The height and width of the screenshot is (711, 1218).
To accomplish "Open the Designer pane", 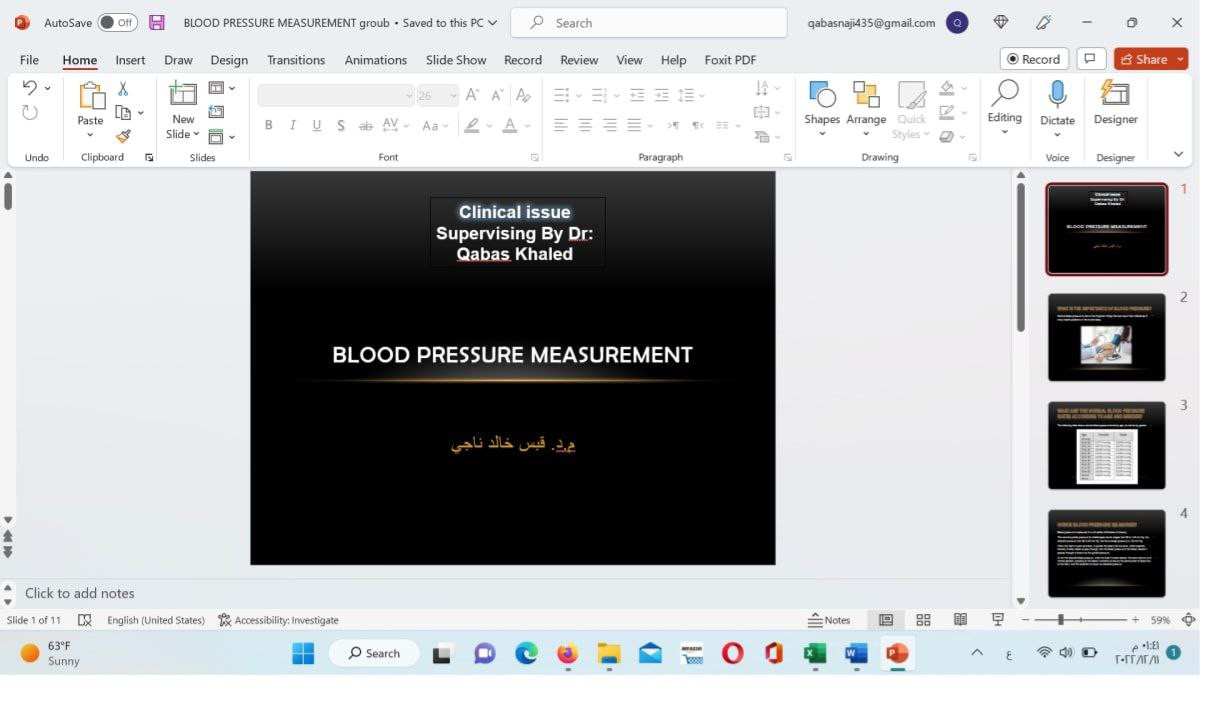I will 1115,95.
